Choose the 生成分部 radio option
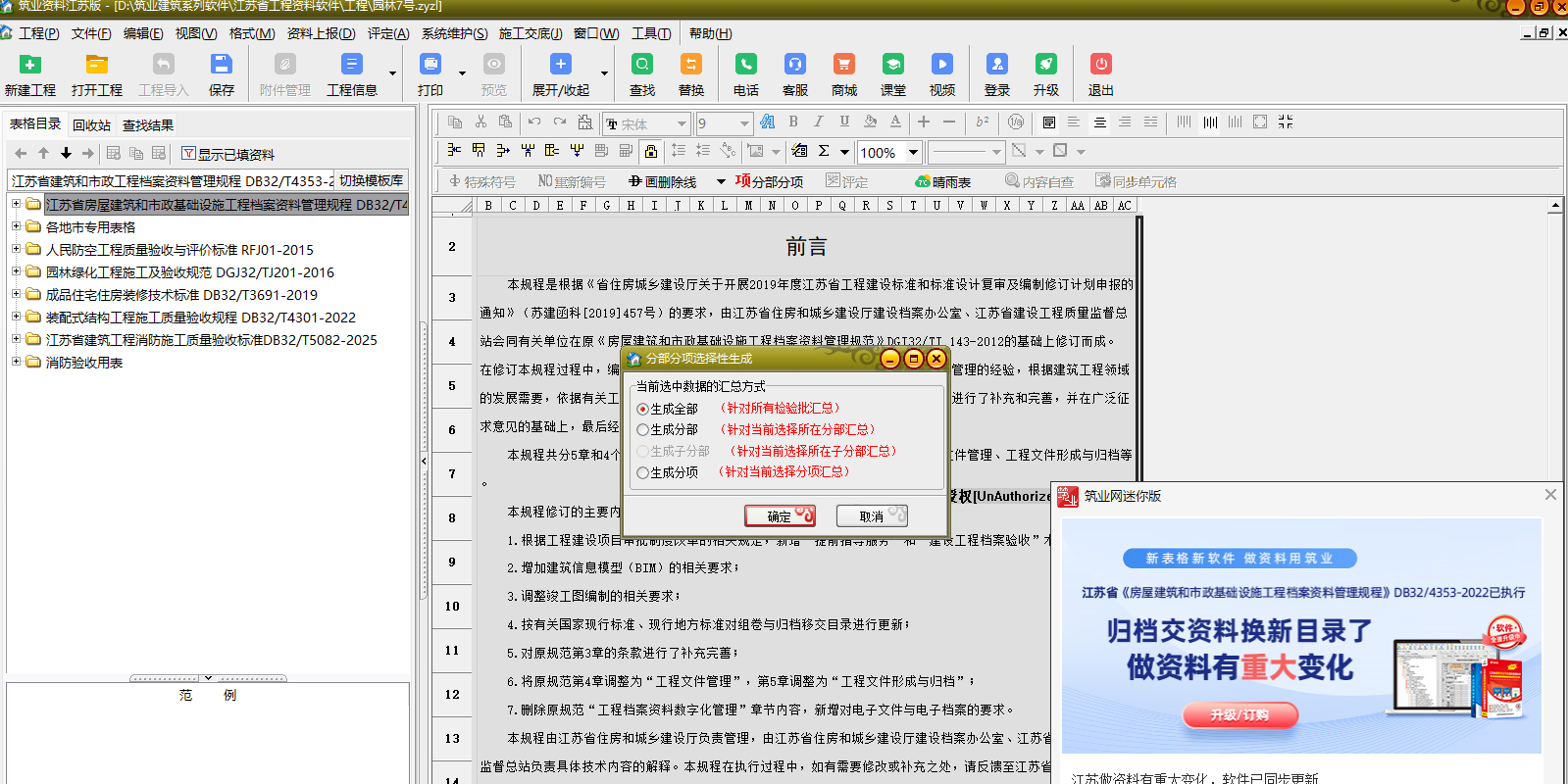1568x784 pixels. click(643, 430)
